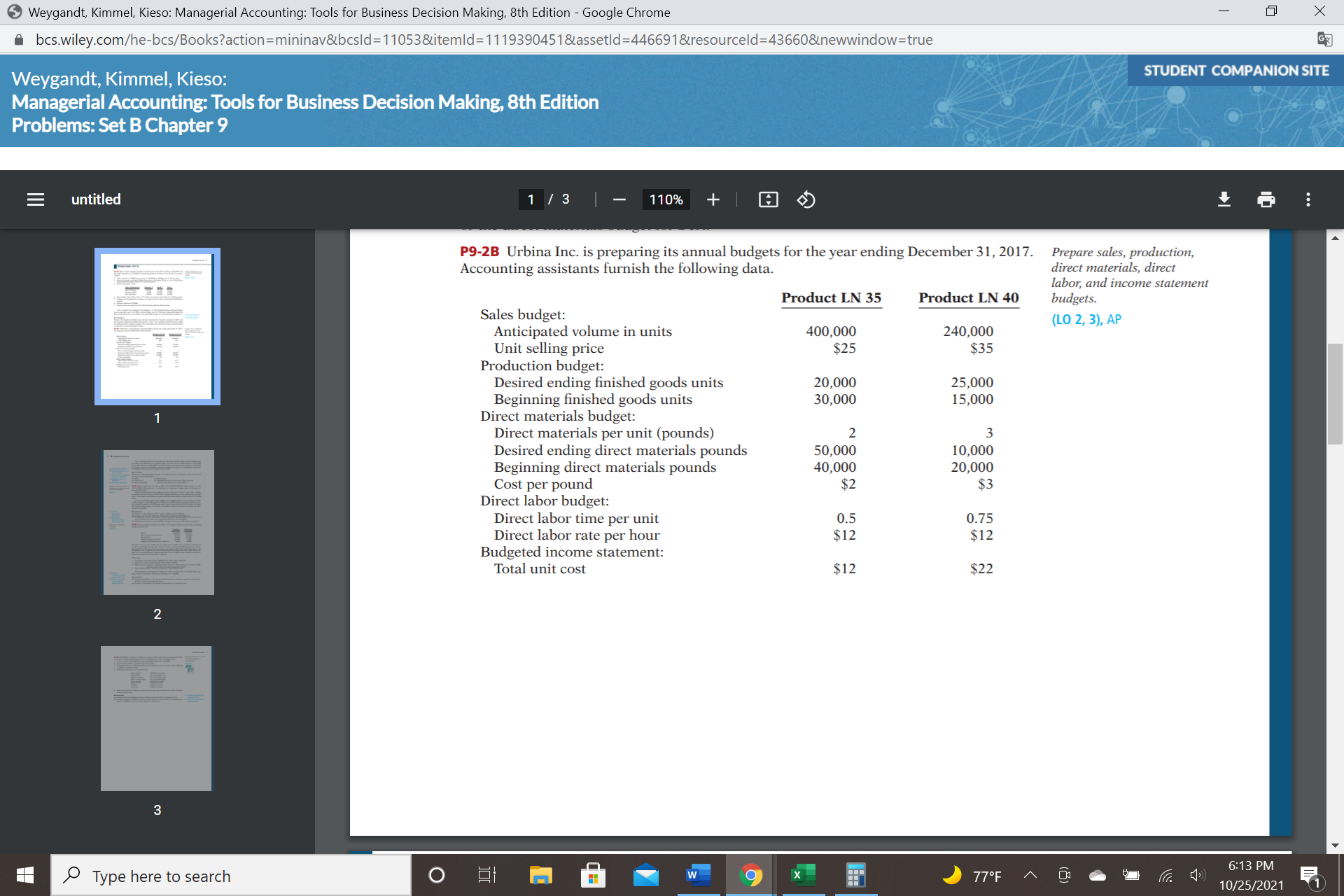Toggle the PDF sidebar hamburger menu
This screenshot has height=896, width=1344.
click(x=36, y=199)
